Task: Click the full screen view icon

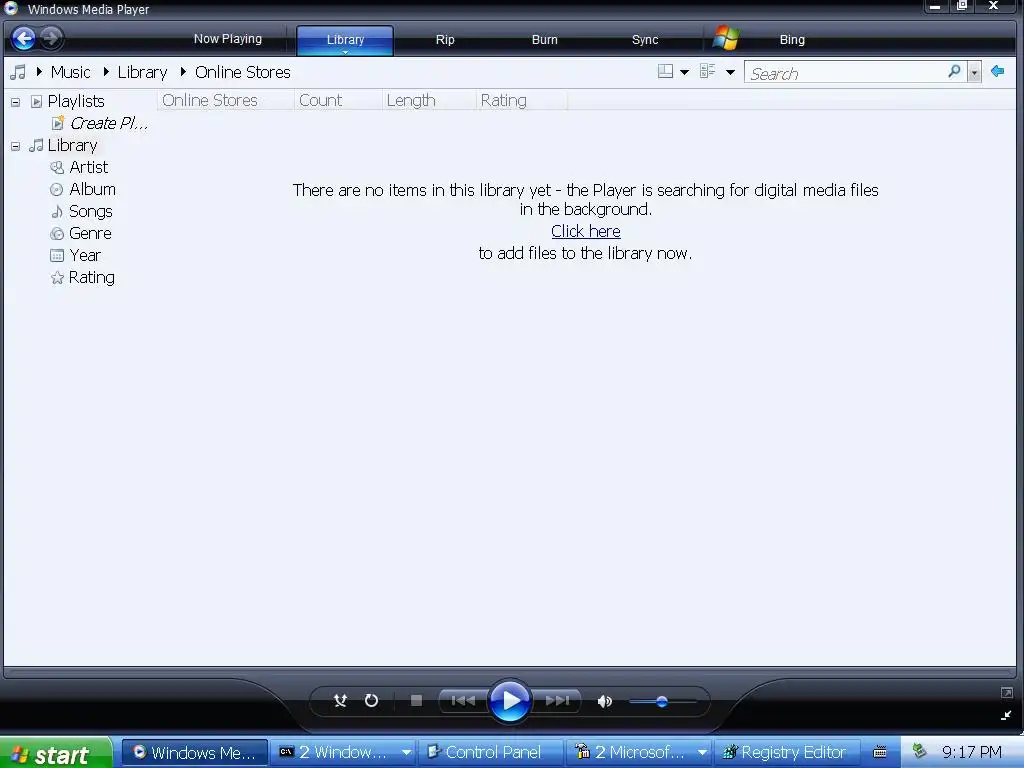Action: point(1006,693)
